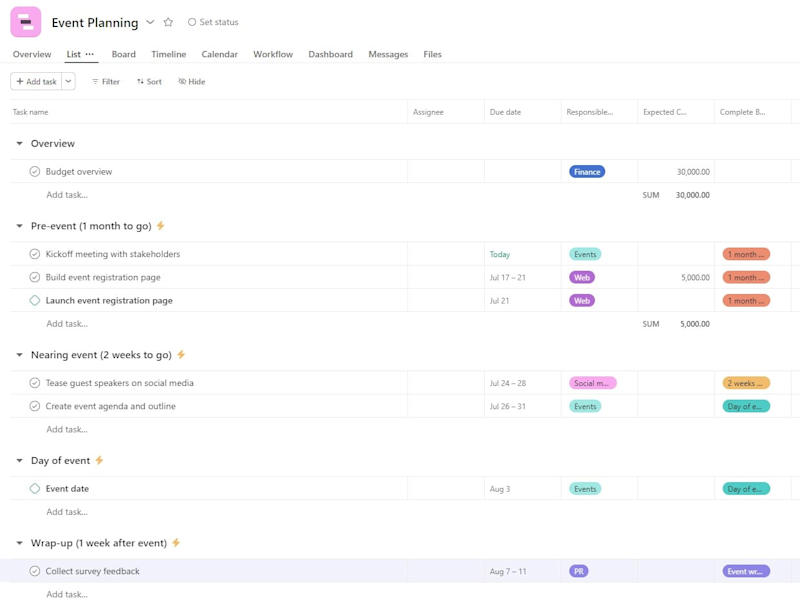Collapse the Day of event section
The image size is (800, 600).
click(19, 460)
